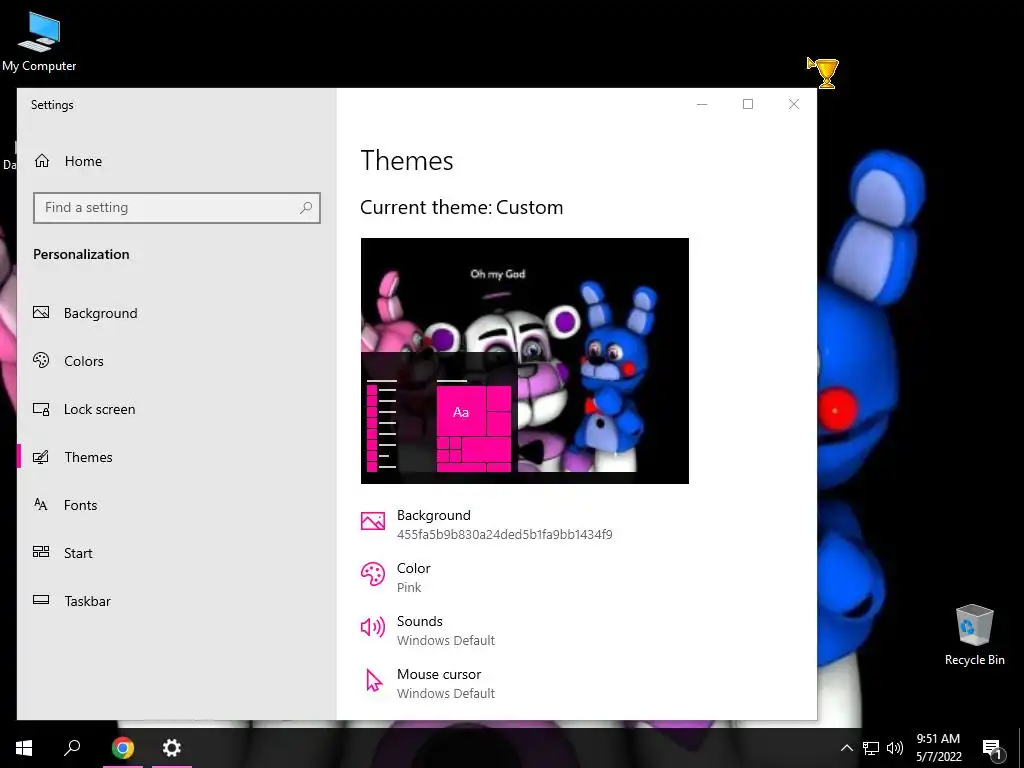Click the Background picture icon in sidebar
This screenshot has width=1024, height=768.
point(41,312)
